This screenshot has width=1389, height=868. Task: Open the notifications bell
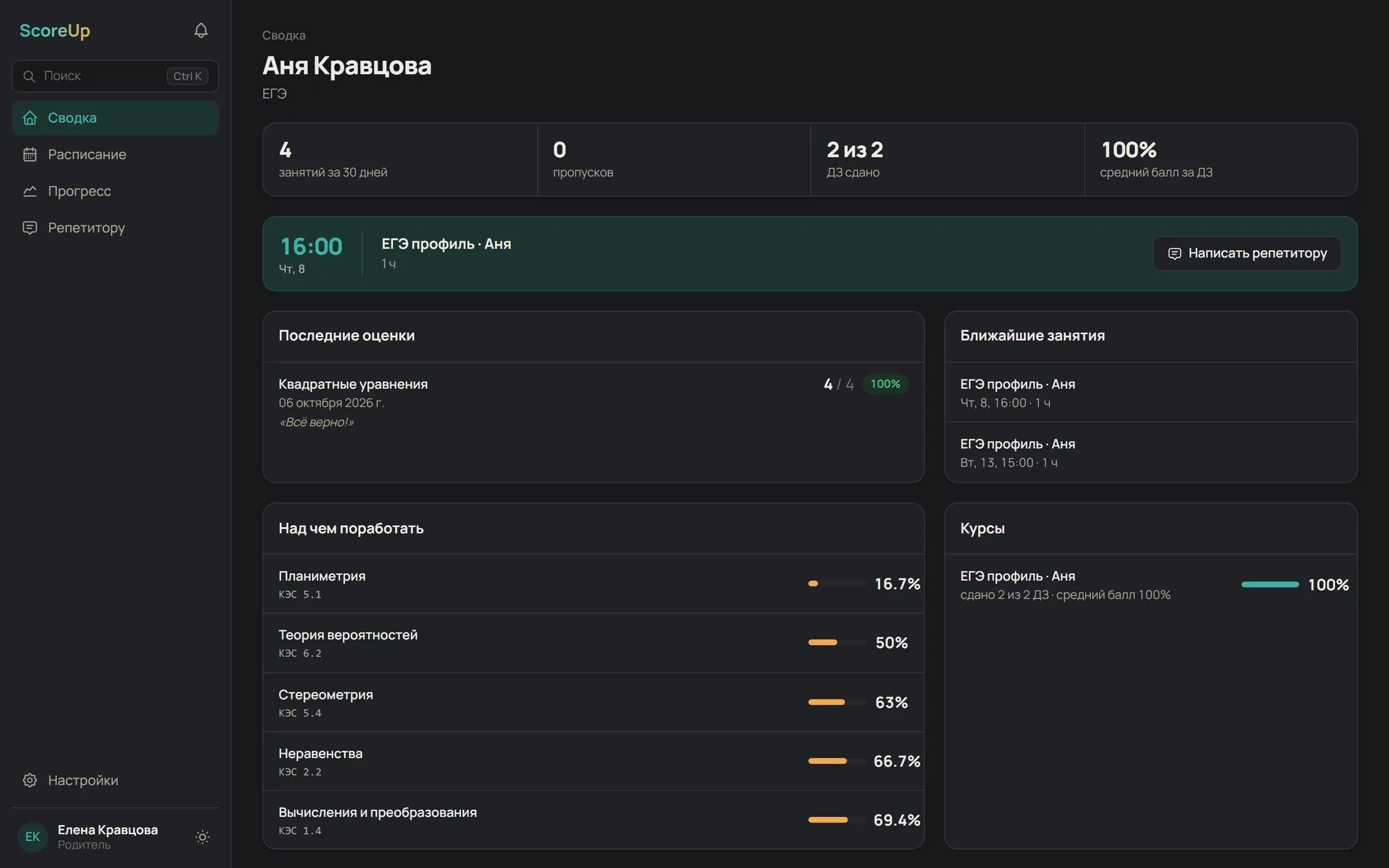coord(201,30)
